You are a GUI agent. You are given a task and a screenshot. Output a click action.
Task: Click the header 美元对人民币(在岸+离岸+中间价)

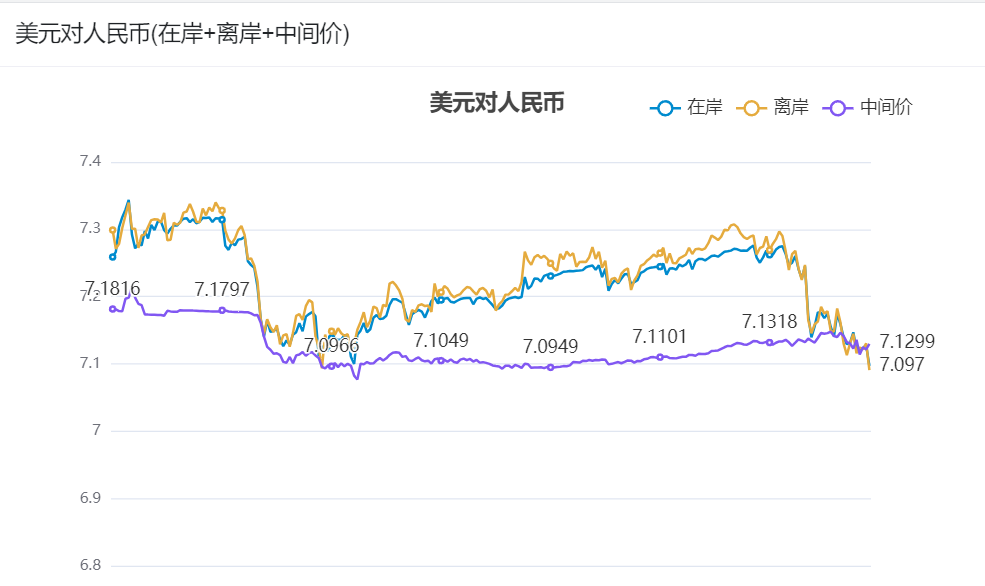point(181,31)
